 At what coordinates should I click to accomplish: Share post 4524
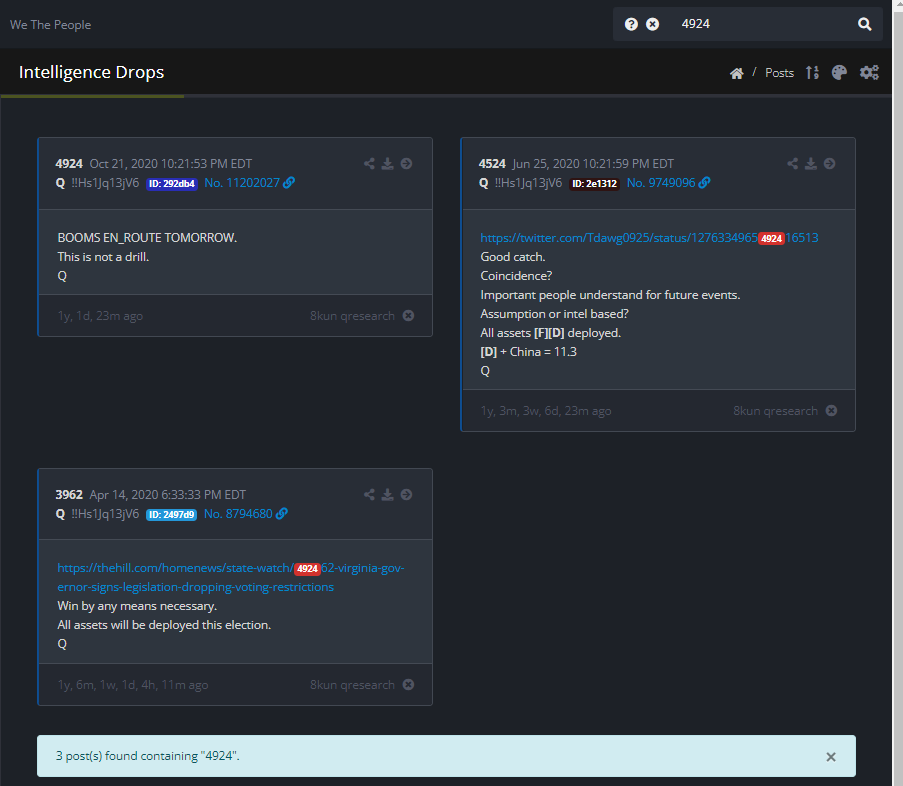tap(792, 164)
